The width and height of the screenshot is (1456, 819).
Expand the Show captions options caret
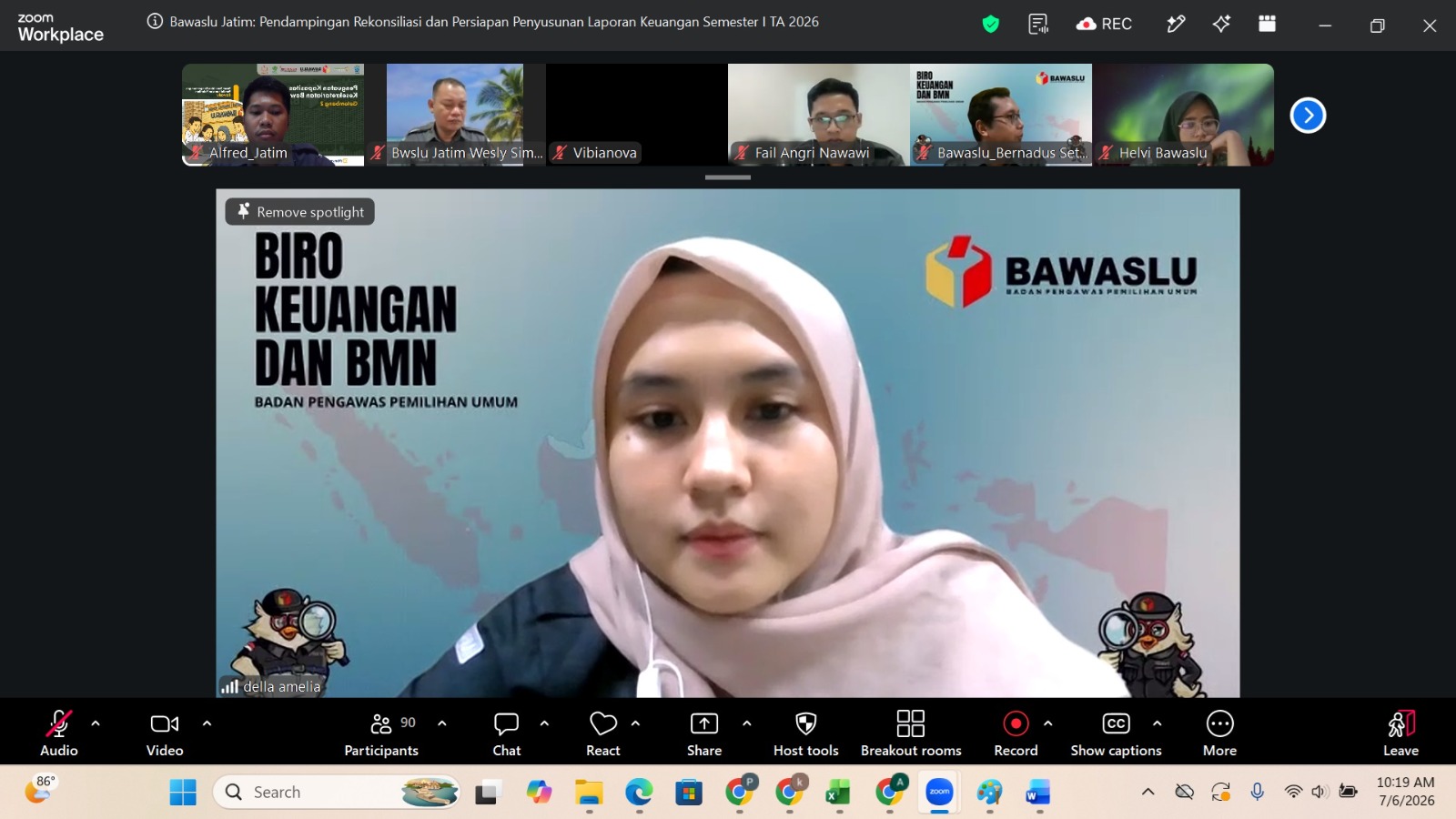coord(1158,723)
